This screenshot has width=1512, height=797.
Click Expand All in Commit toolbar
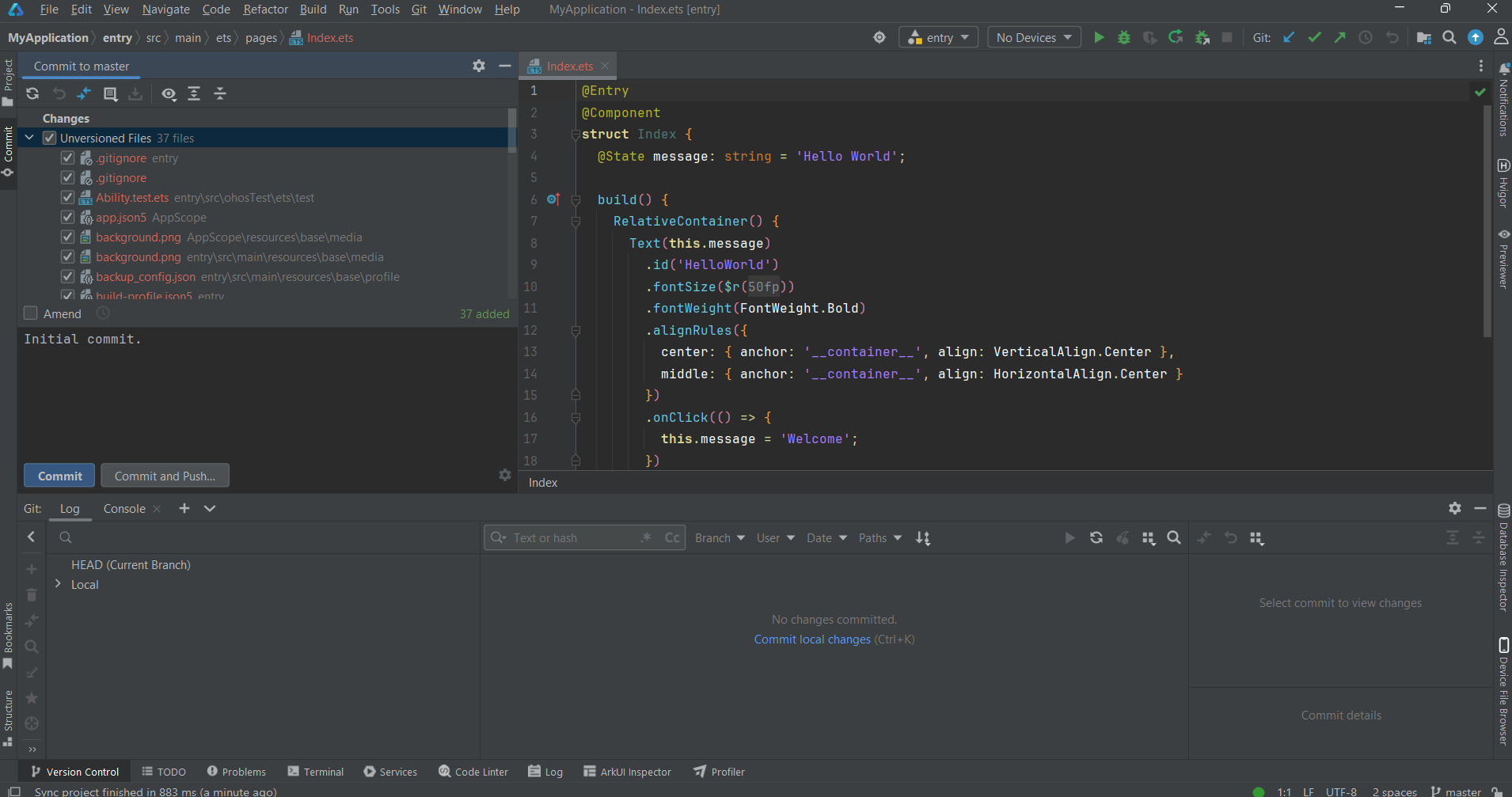point(194,93)
